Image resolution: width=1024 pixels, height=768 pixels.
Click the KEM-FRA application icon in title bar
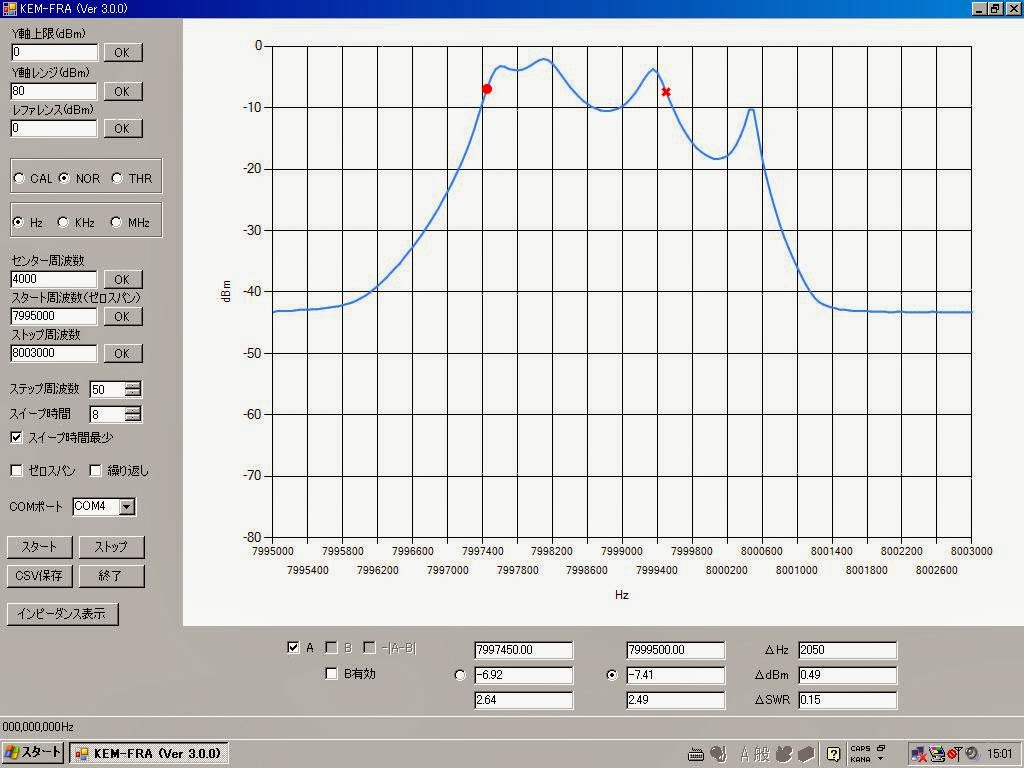point(10,8)
